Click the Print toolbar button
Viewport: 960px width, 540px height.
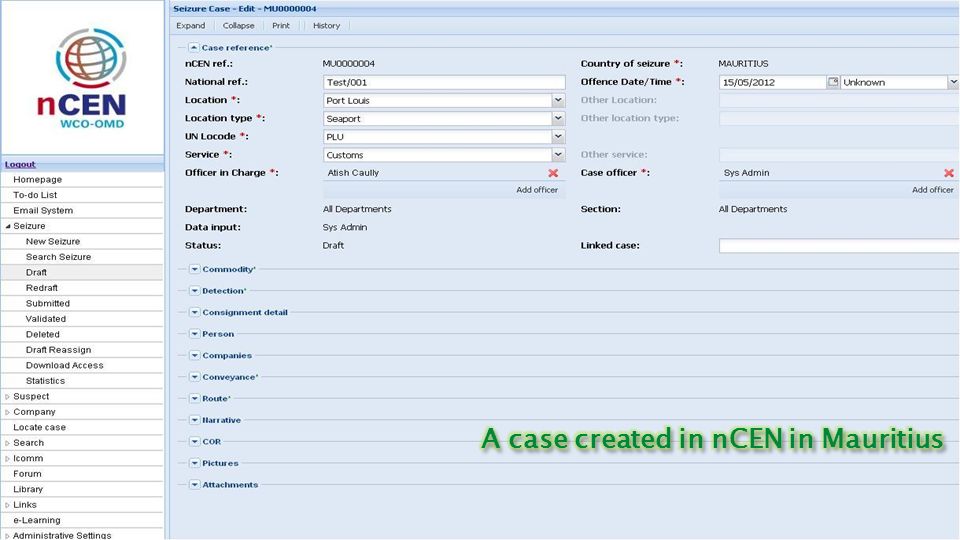point(281,26)
